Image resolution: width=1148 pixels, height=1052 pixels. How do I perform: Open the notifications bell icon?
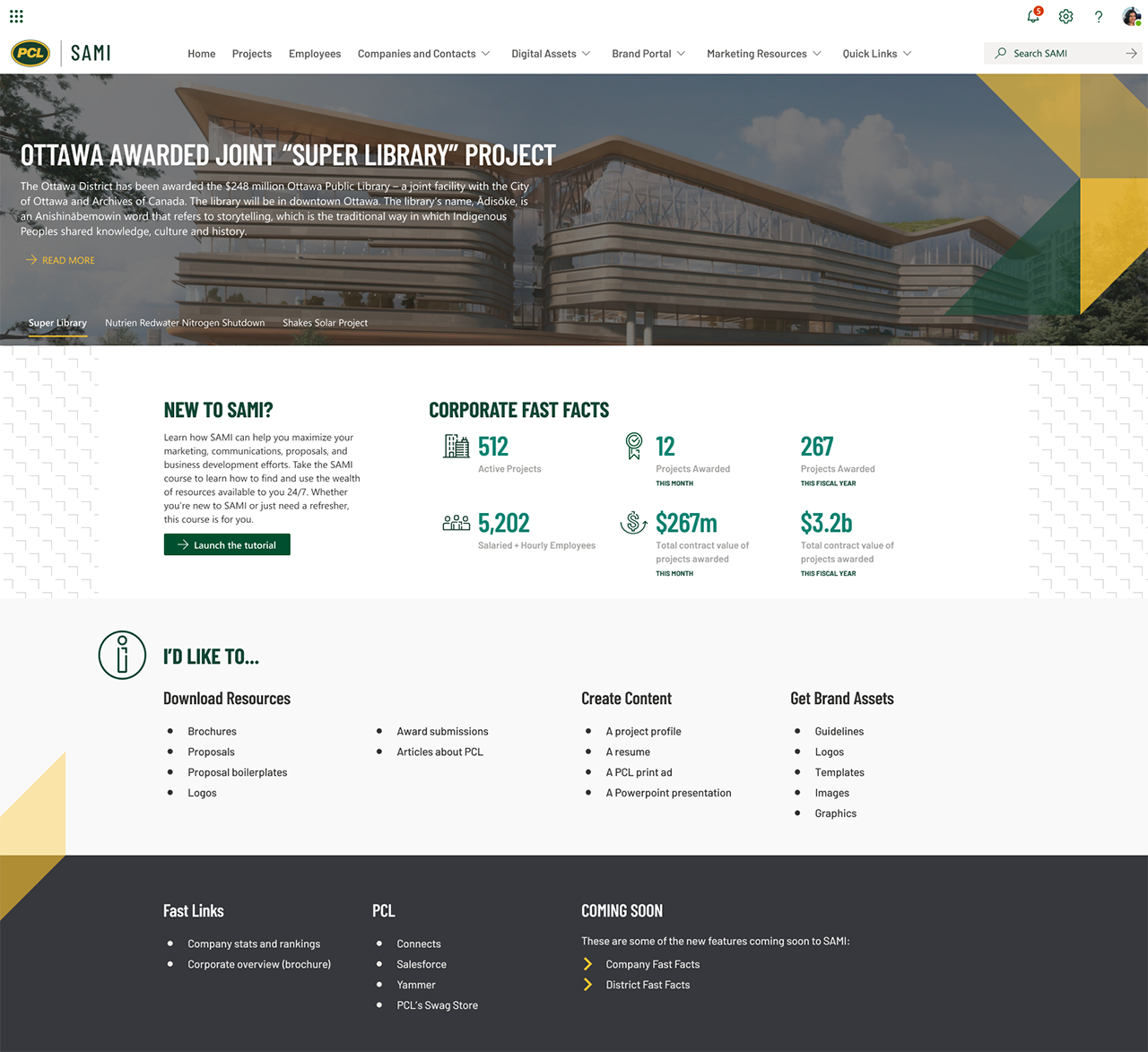pyautogui.click(x=1033, y=16)
